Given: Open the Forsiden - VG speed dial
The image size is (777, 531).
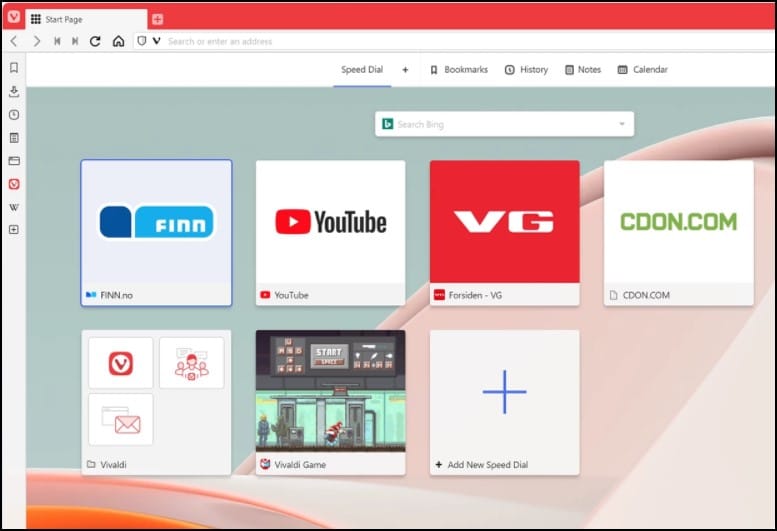Looking at the screenshot, I should (504, 233).
